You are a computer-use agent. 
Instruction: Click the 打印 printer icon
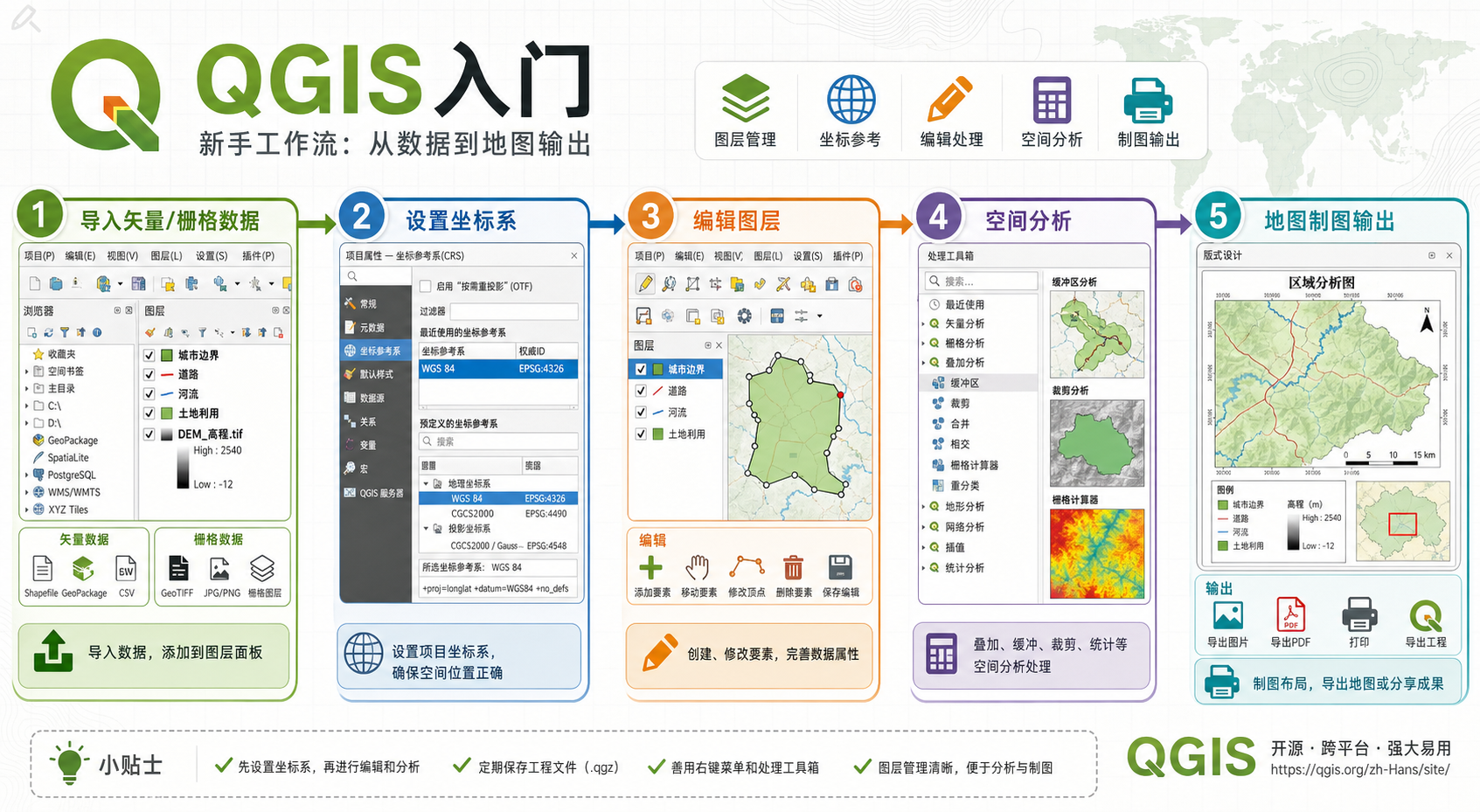click(1359, 614)
